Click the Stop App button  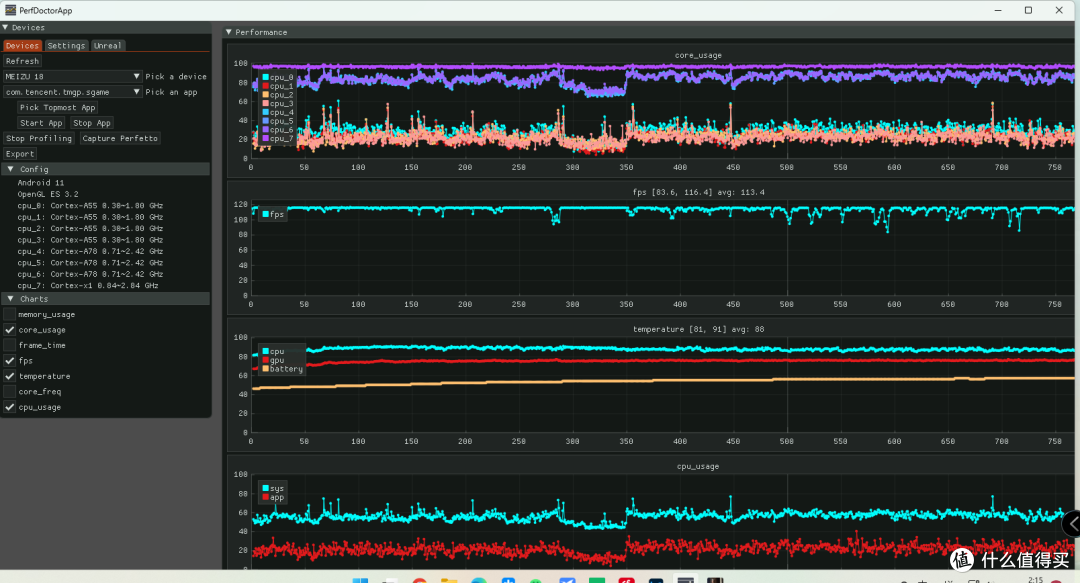click(92, 123)
